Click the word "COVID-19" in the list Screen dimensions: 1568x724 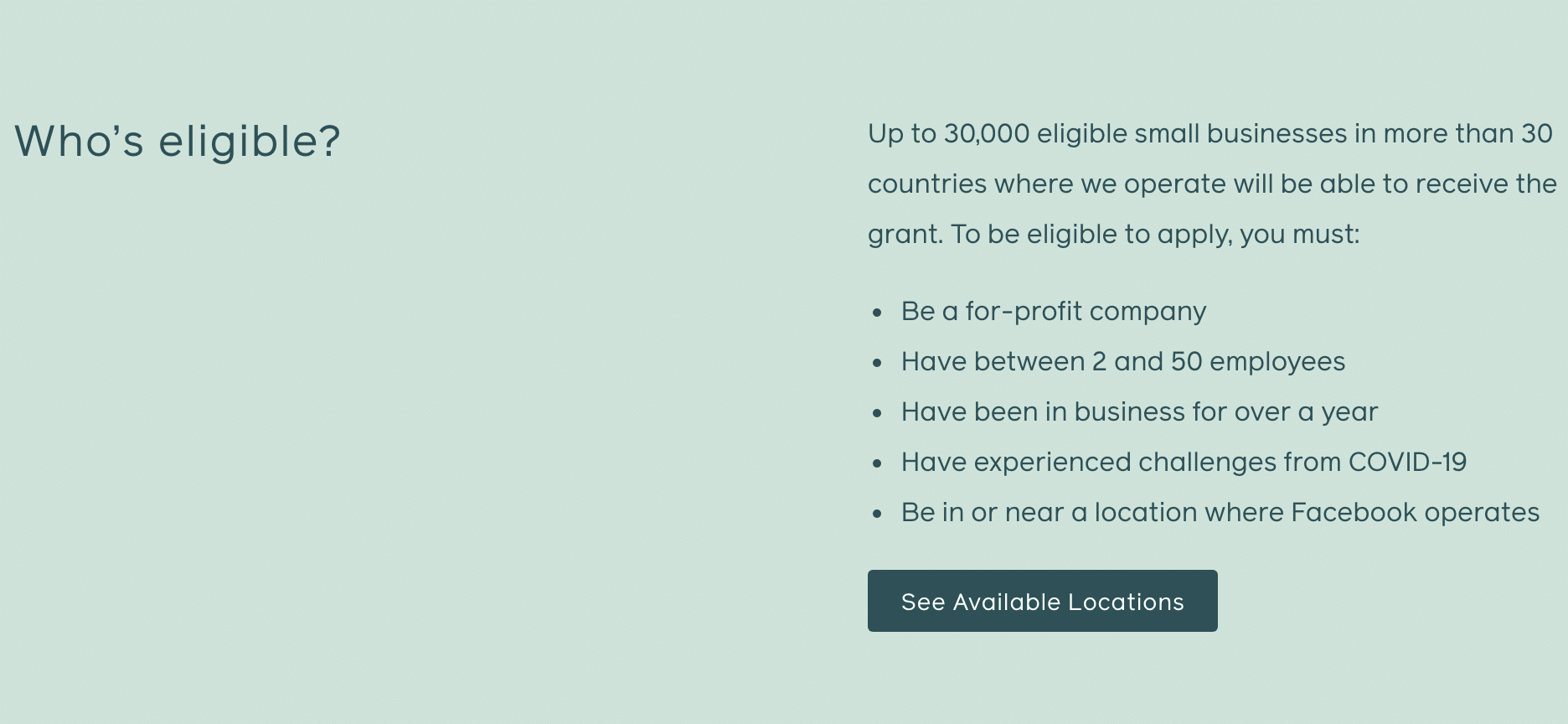coord(1407,463)
